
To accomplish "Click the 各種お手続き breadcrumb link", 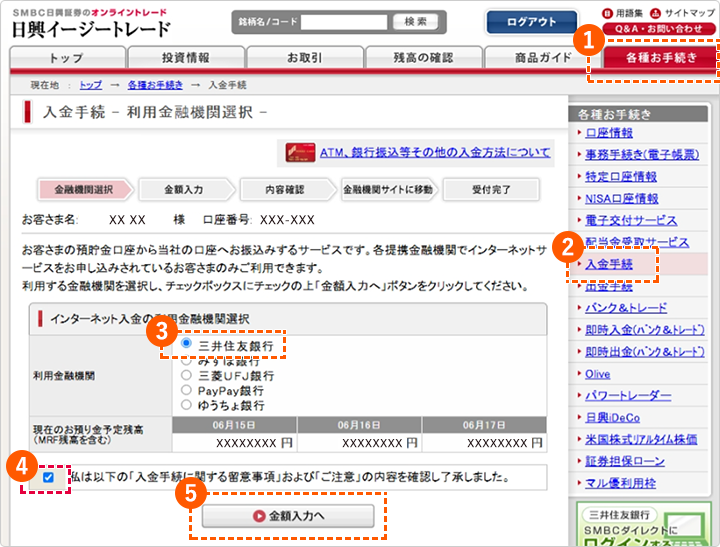I will (x=155, y=85).
